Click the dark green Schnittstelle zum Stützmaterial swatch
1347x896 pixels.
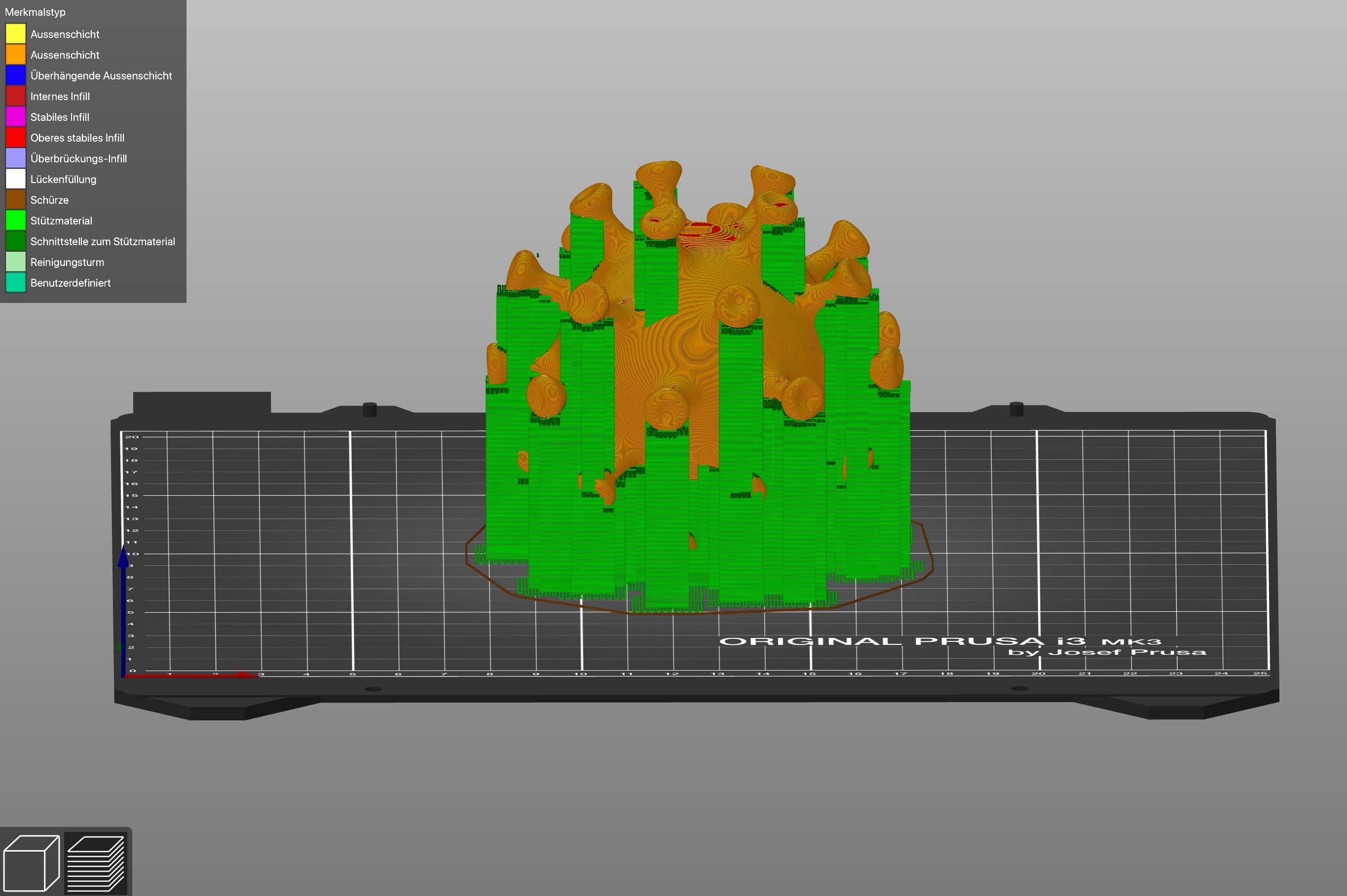pos(15,241)
